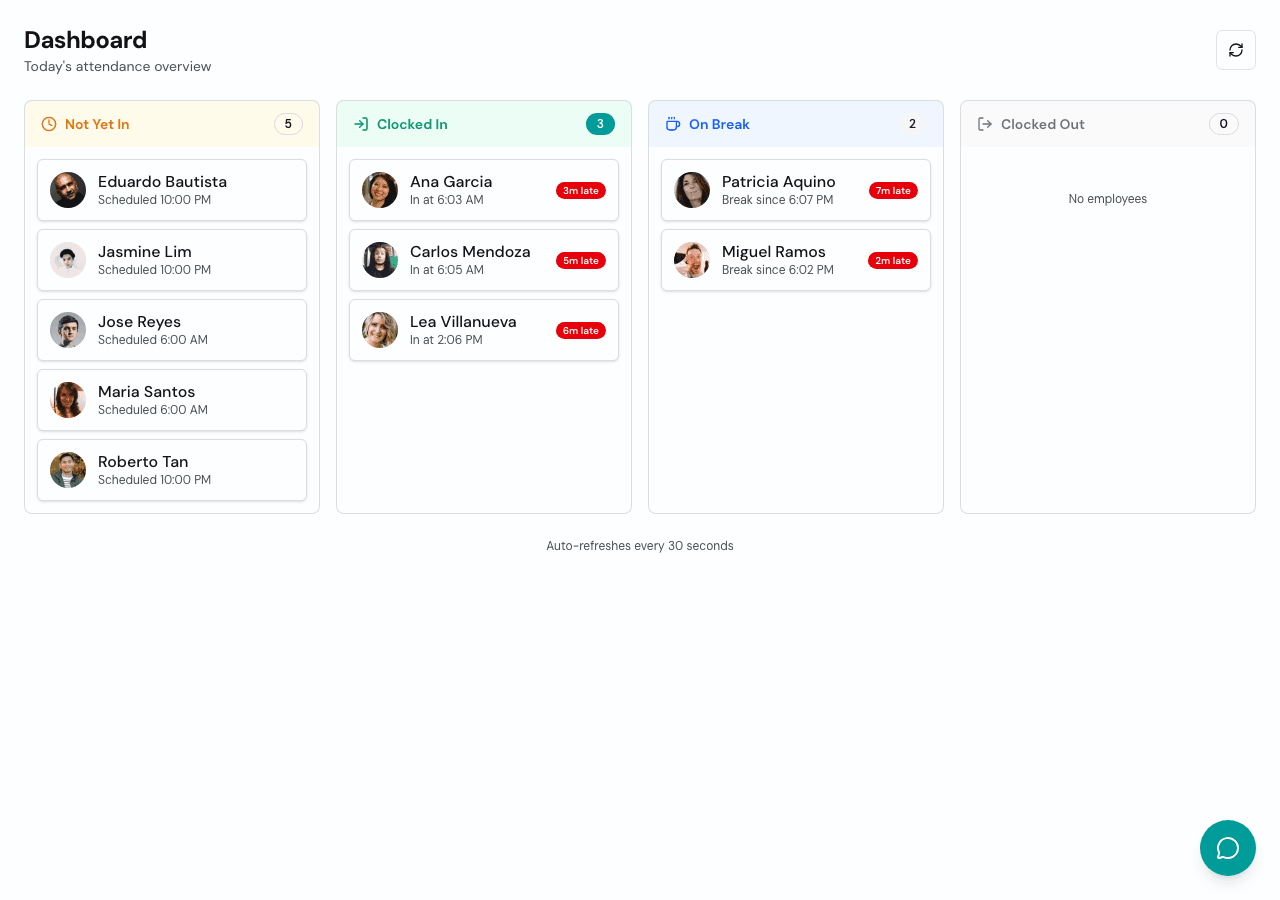Screen dimensions: 1280x900
Task: Click Miguel Ramos's avatar photo
Action: pyautogui.click(x=691, y=259)
